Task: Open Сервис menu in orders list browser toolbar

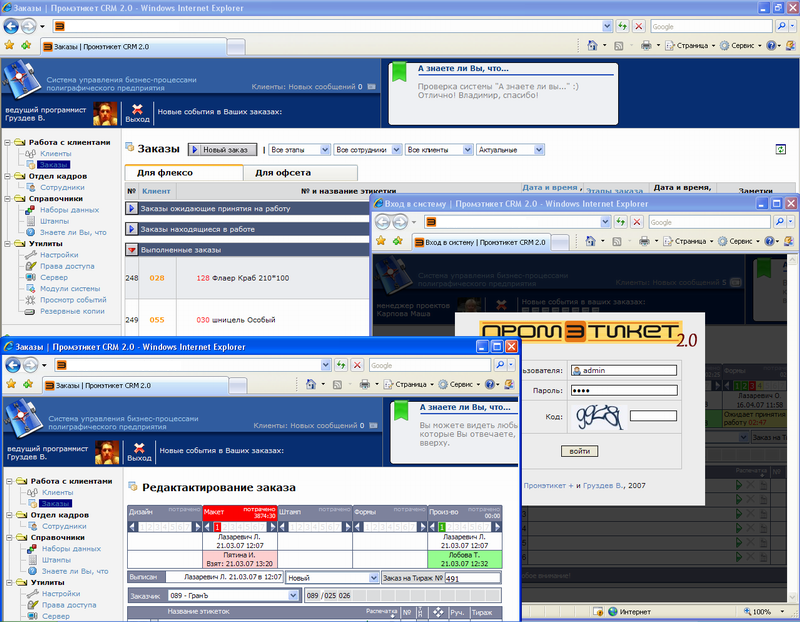Action: 740,45
